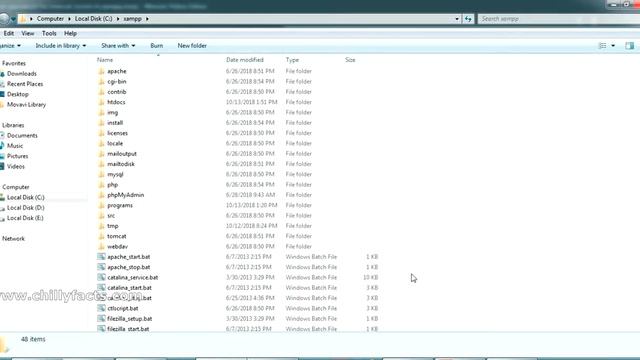This screenshot has height=360, width=640.
Task: Click the Burn button
Action: (x=157, y=46)
